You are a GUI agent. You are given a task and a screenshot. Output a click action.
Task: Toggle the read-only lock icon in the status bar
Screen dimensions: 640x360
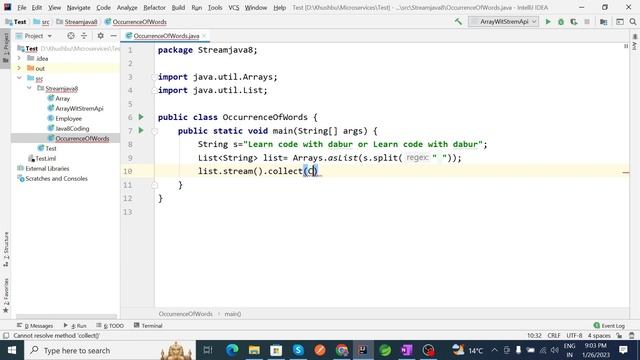(620, 336)
